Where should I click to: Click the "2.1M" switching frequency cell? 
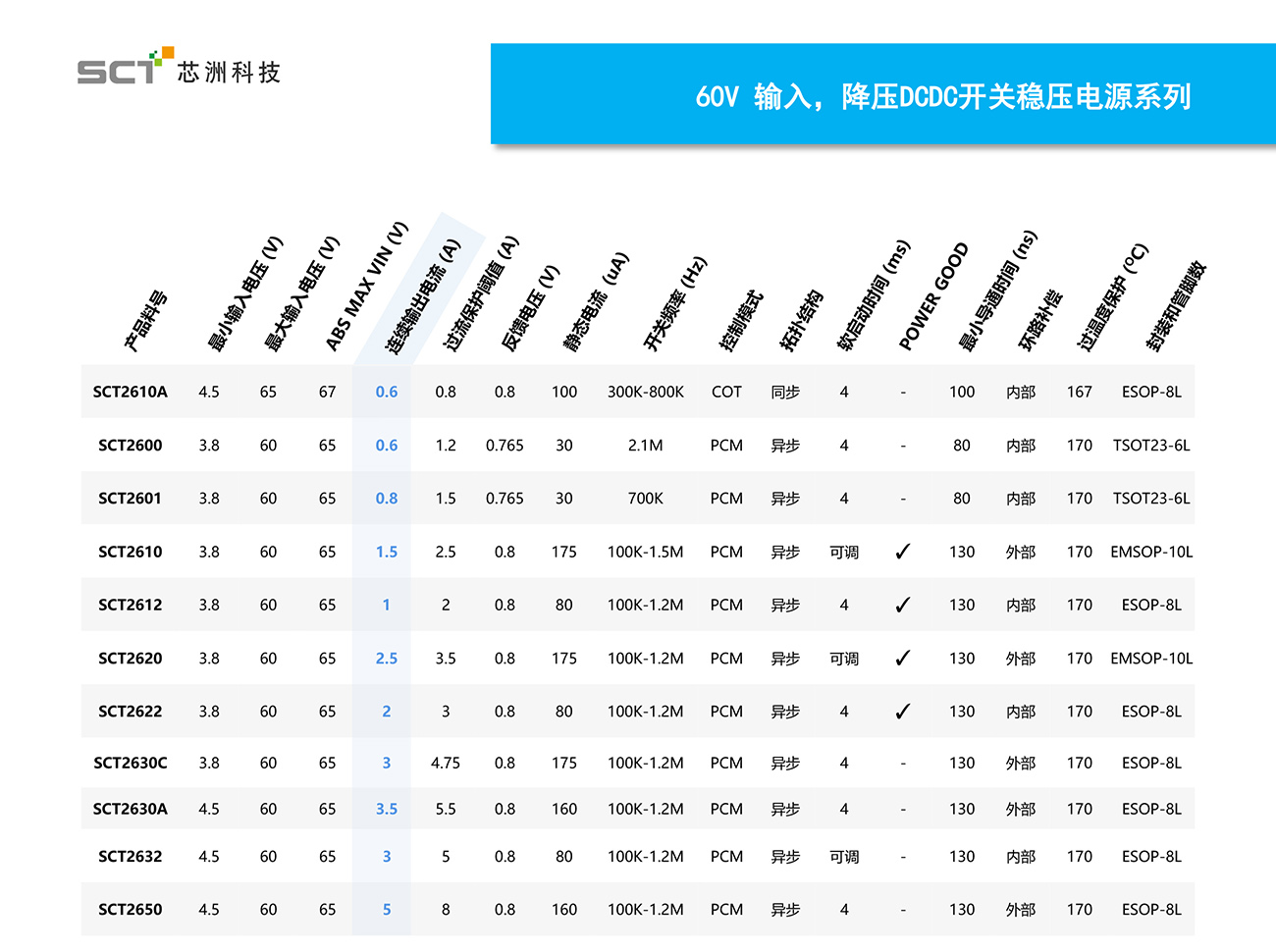[646, 445]
